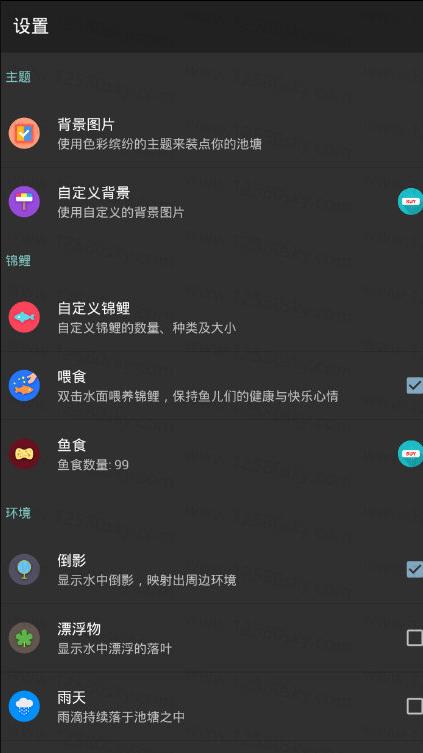The image size is (423, 753).
Task: Tap the red fish 自定义锦鲤 icon
Action: (24, 317)
